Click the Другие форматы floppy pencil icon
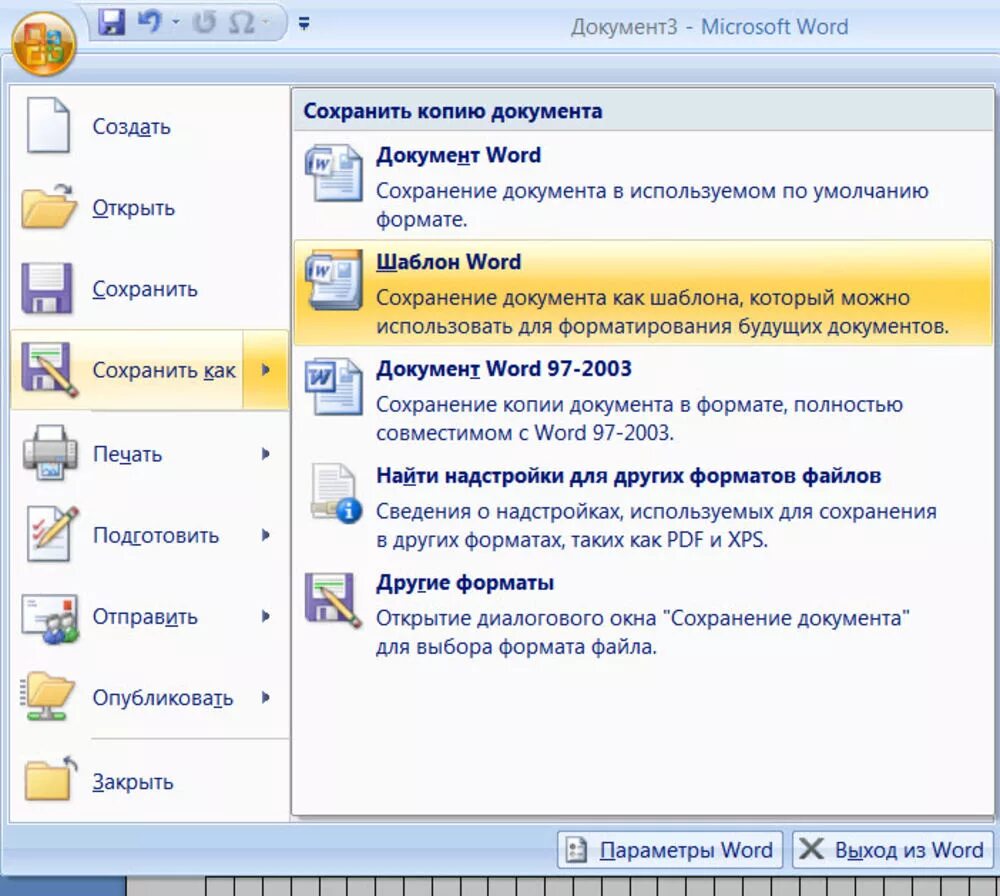This screenshot has height=896, width=1000. click(333, 599)
